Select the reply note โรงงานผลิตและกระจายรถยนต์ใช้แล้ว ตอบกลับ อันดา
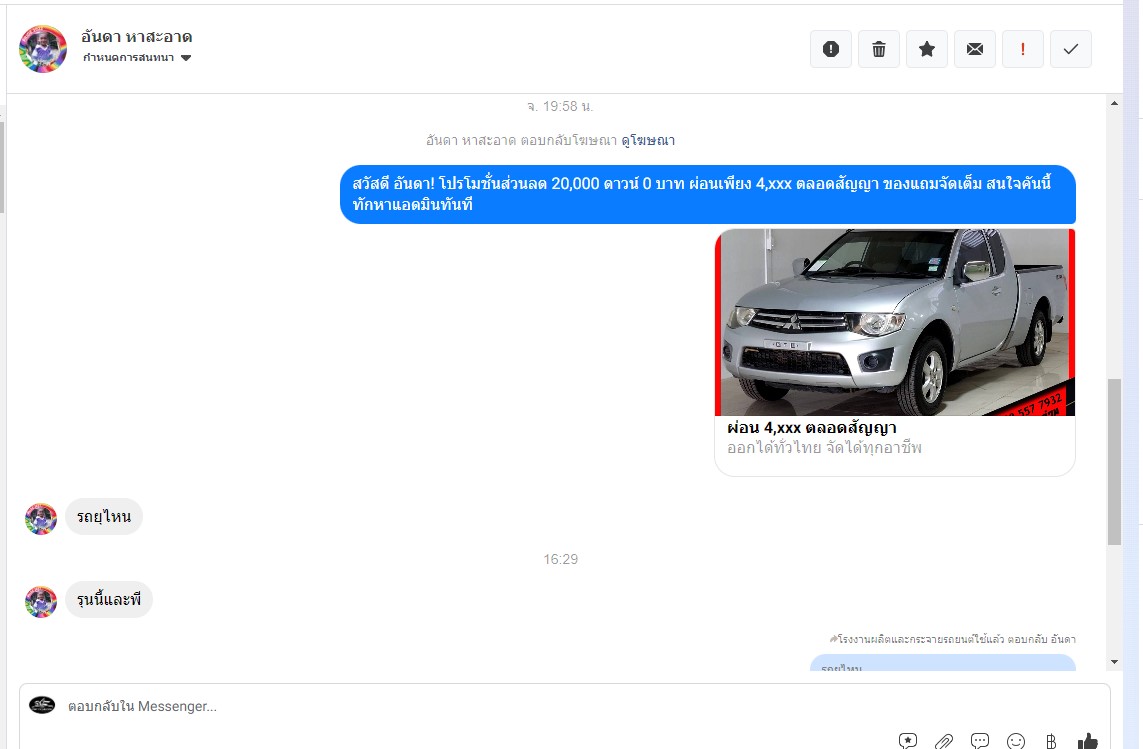This screenshot has width=1143, height=749. point(952,639)
